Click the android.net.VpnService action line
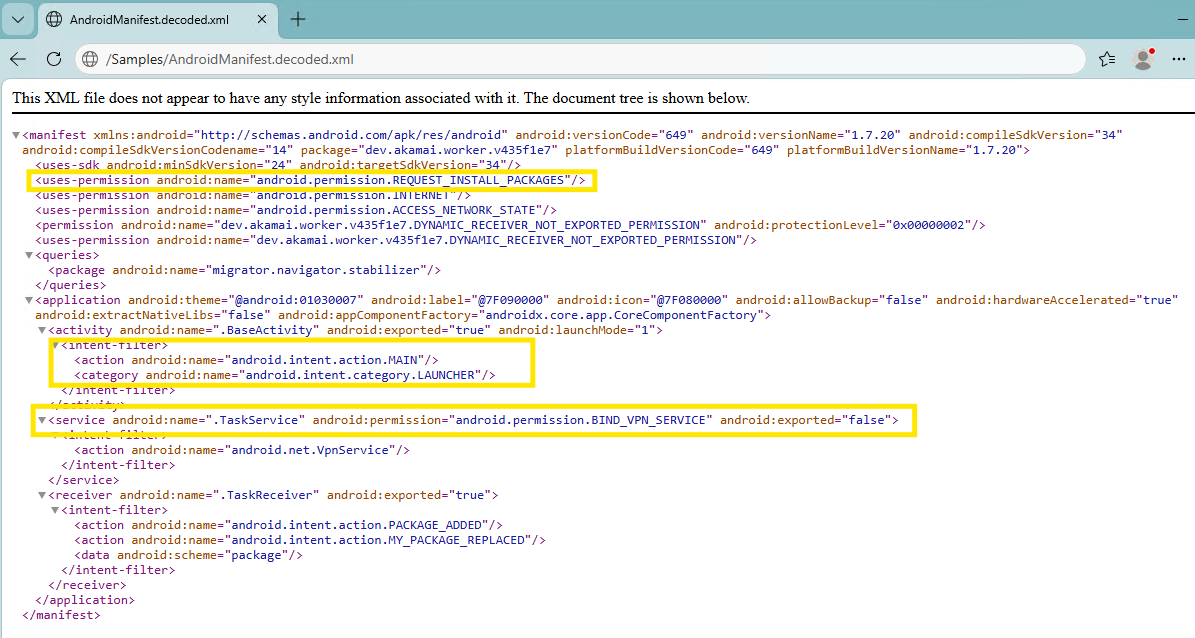This screenshot has width=1195, height=638. pyautogui.click(x=242, y=450)
